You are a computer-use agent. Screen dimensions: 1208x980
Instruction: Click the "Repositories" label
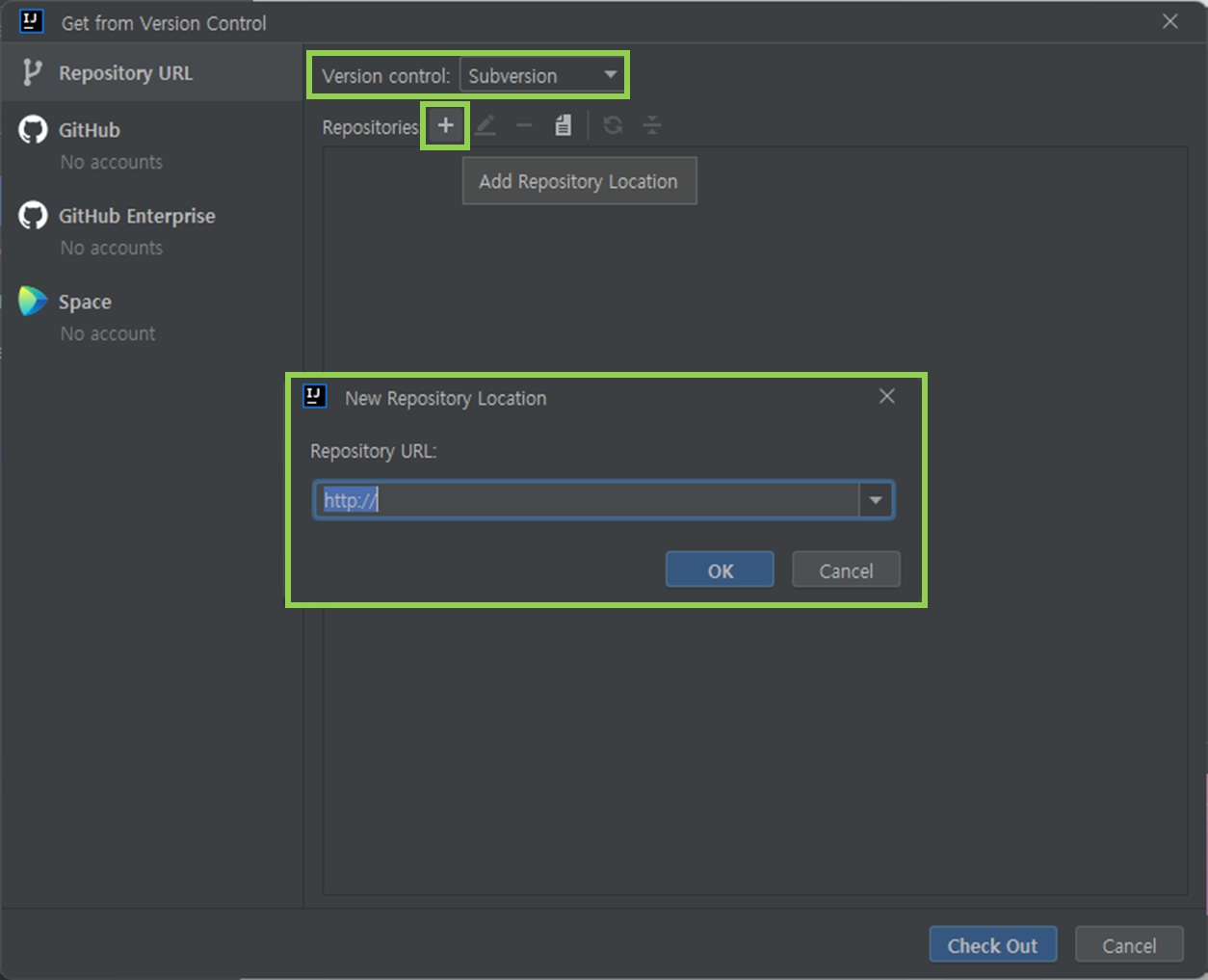pos(370,127)
